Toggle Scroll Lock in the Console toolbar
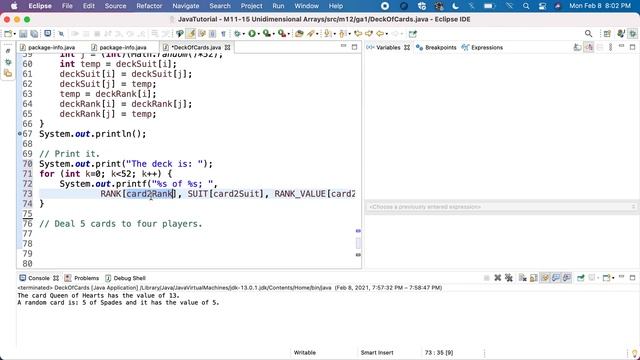640x360 pixels. point(533,278)
